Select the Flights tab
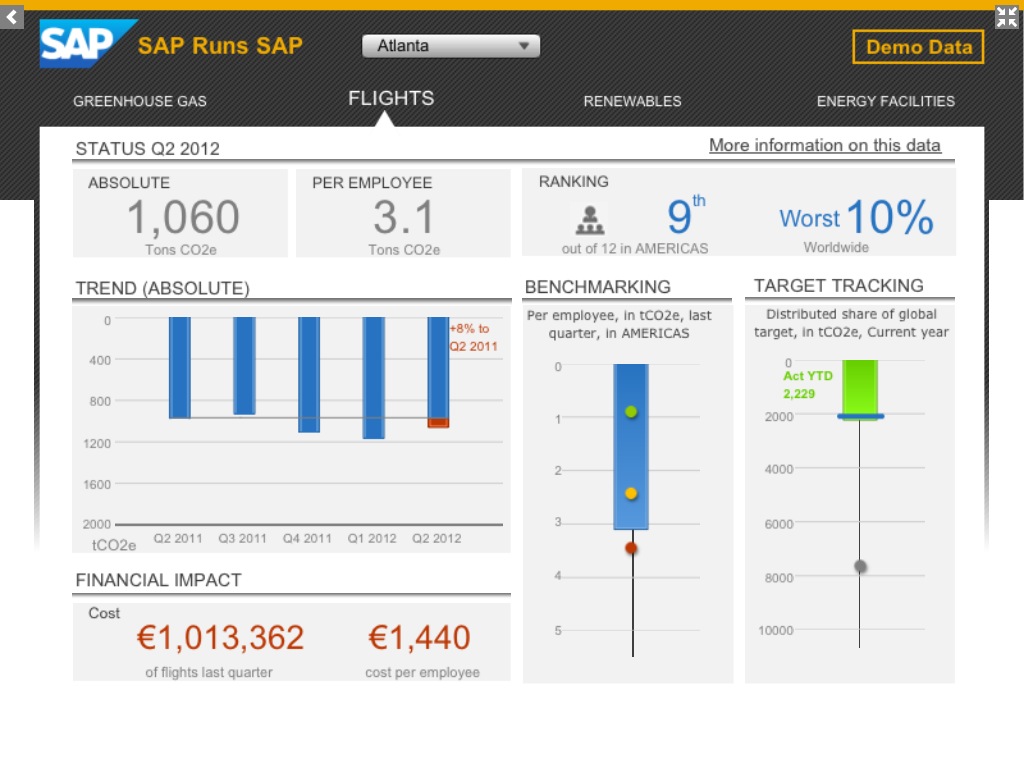This screenshot has width=1024, height=768. (391, 98)
